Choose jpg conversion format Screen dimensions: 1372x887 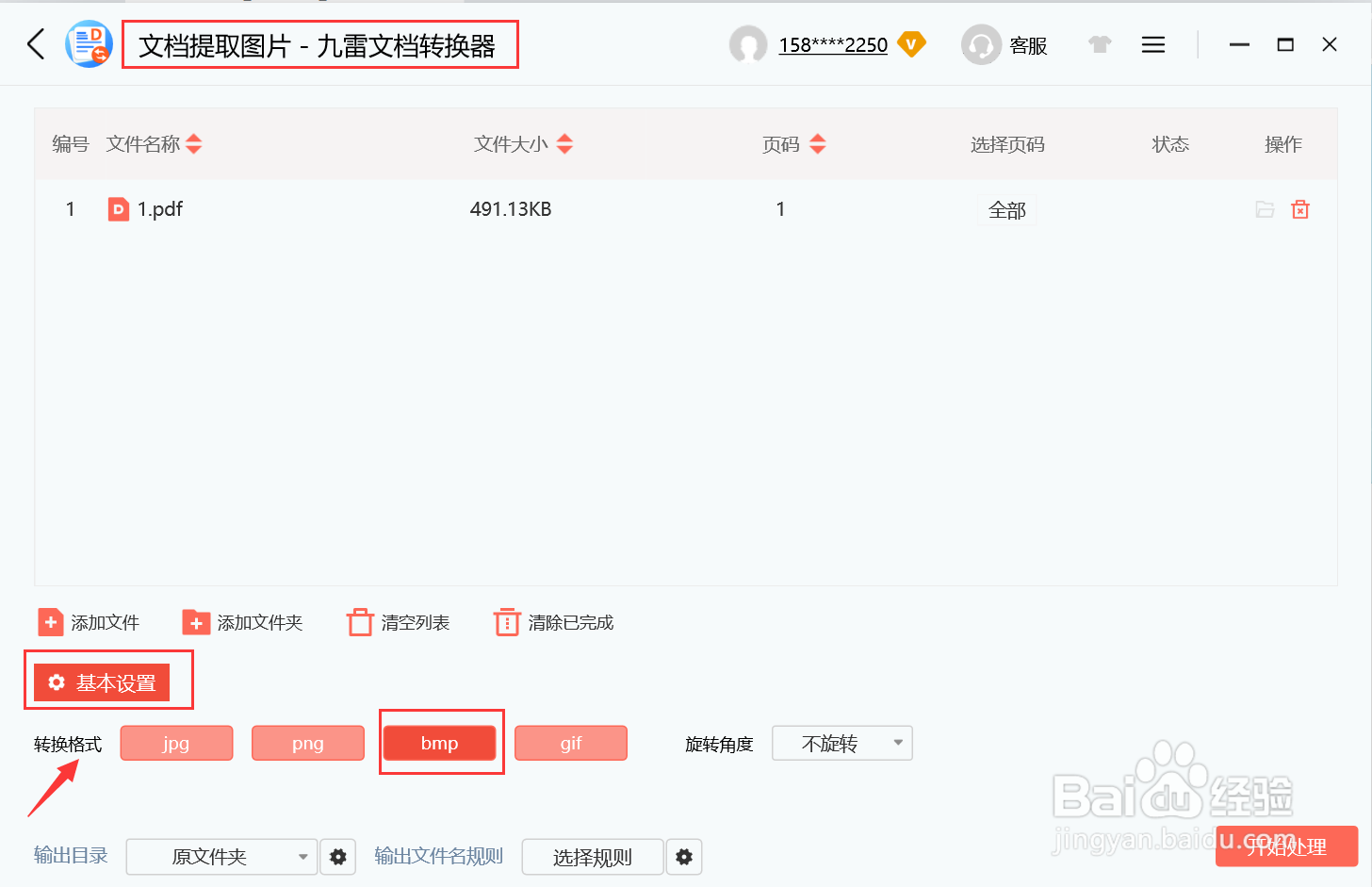[x=176, y=743]
